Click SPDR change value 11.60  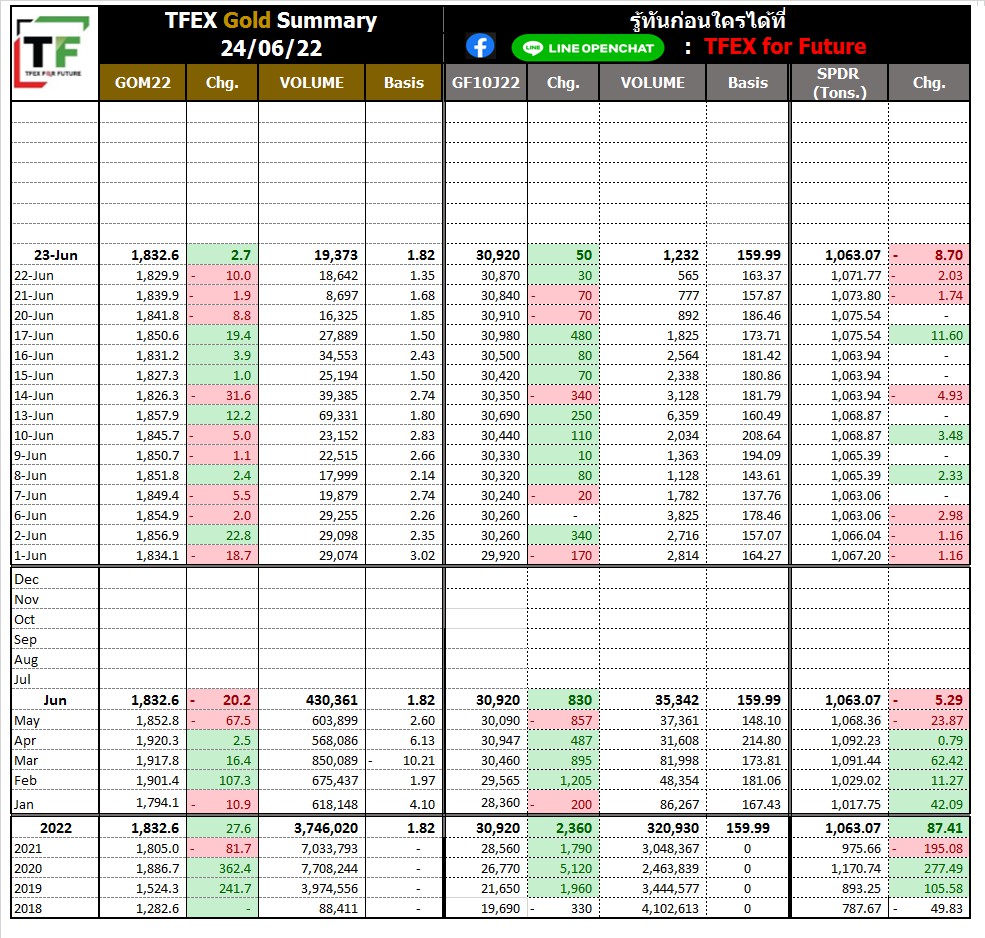pos(947,335)
